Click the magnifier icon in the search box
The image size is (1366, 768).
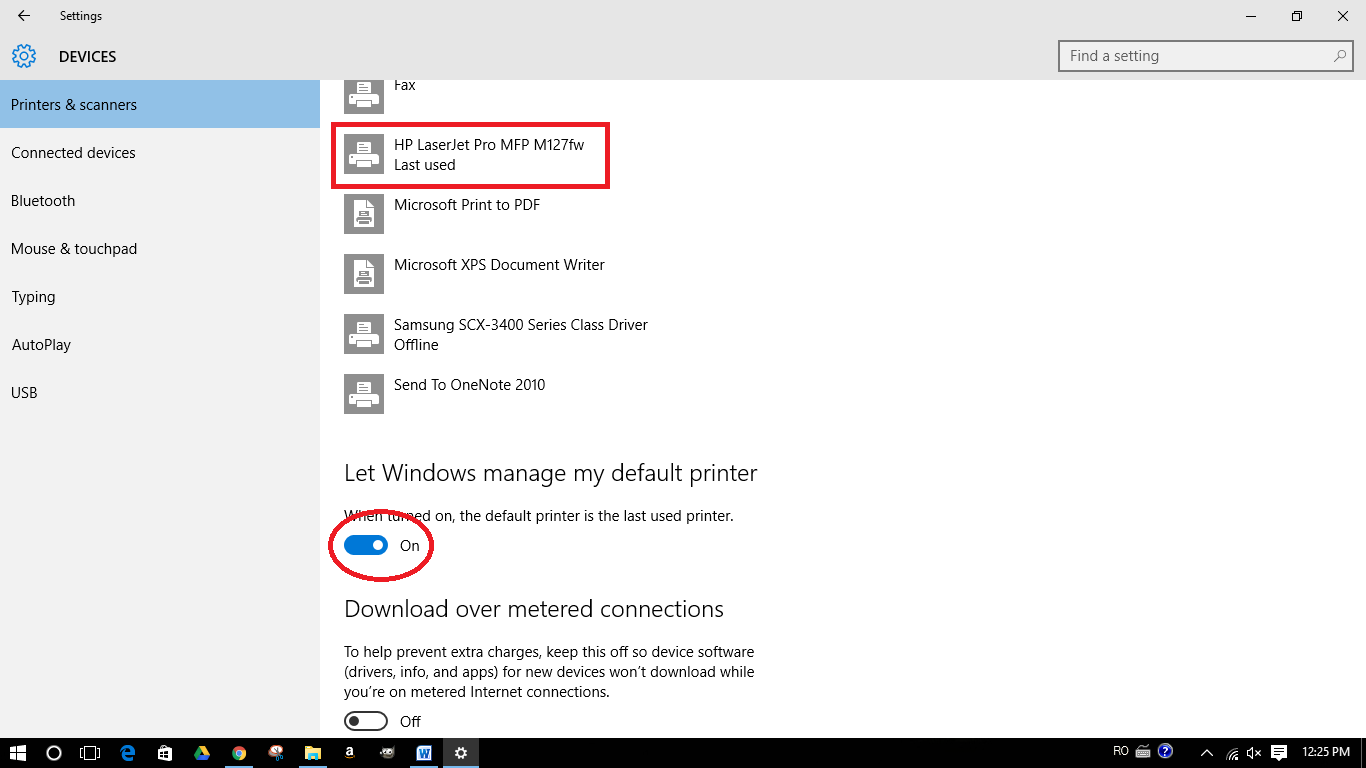1341,56
